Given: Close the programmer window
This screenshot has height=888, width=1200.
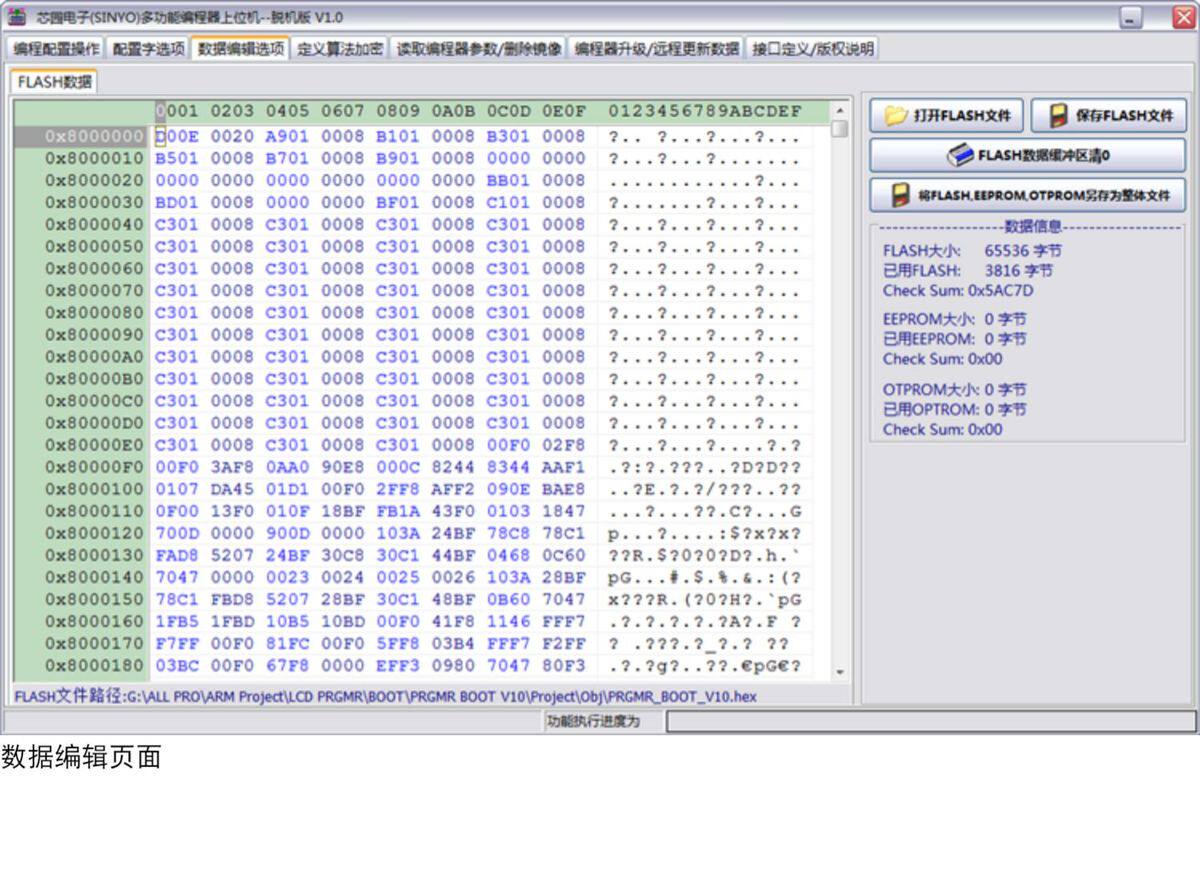Looking at the screenshot, I should 1184,17.
